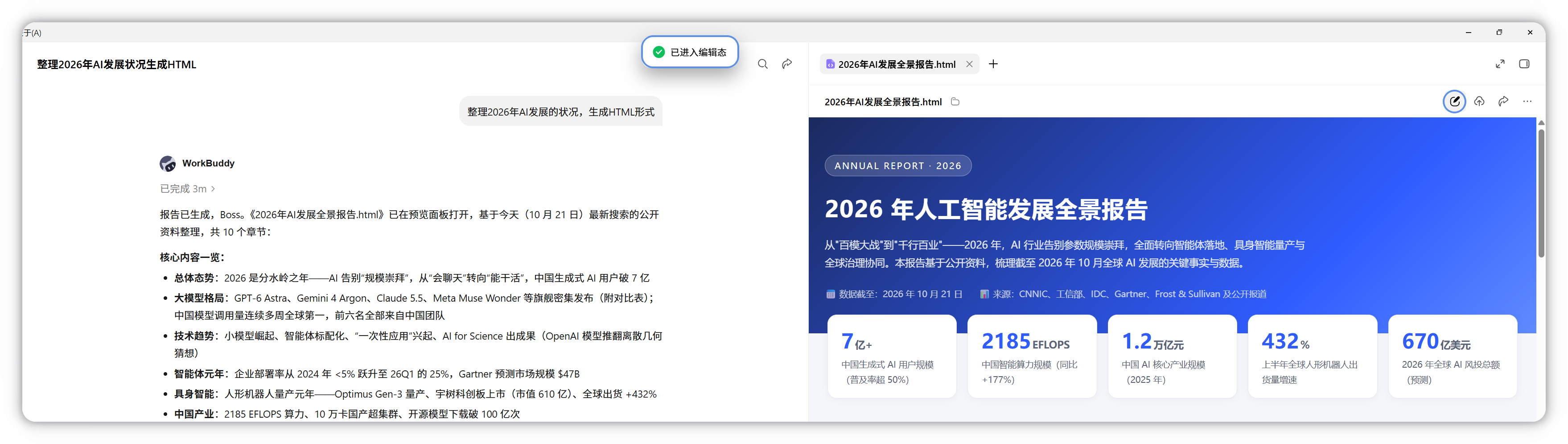1568x444 pixels.
Task: Click the 已进入编辑态 notification toast
Action: (690, 52)
